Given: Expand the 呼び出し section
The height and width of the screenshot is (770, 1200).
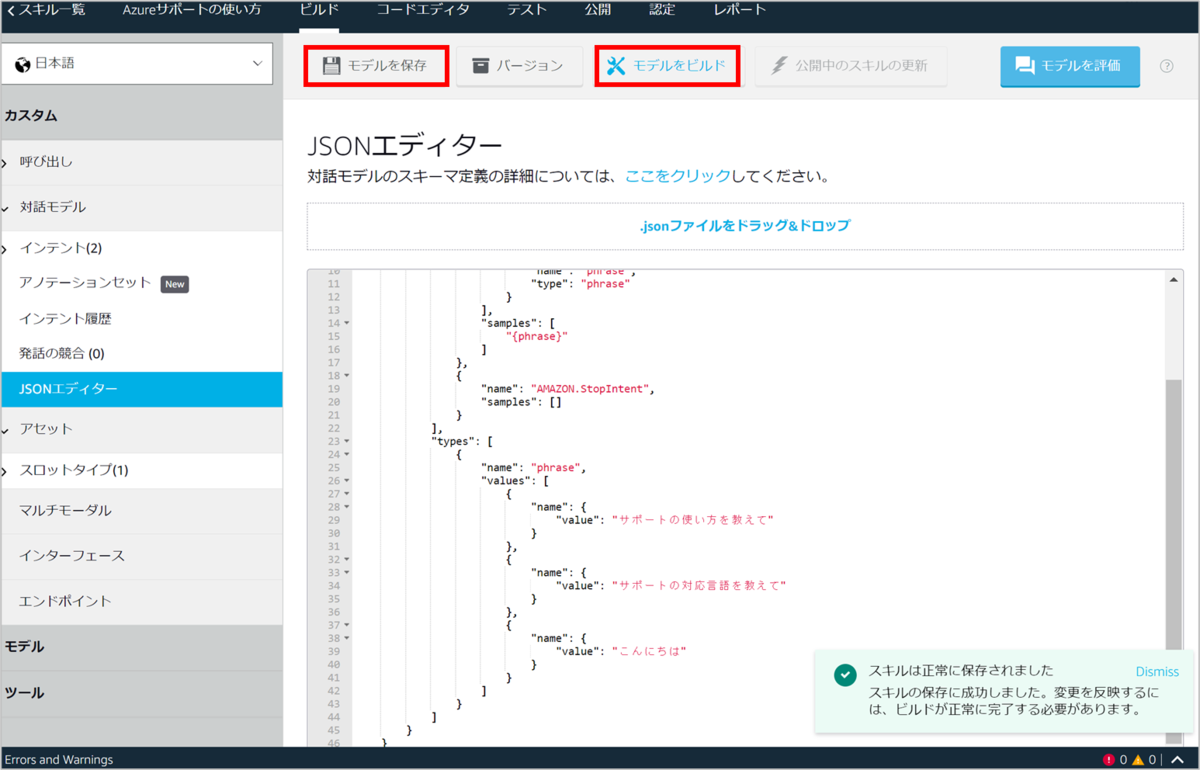Looking at the screenshot, I should point(5,161).
